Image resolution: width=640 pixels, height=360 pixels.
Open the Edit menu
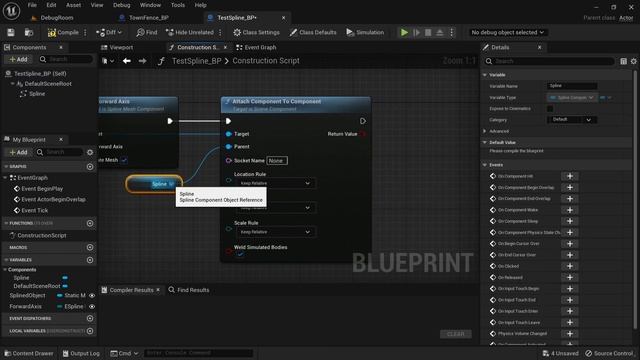click(x=51, y=5)
